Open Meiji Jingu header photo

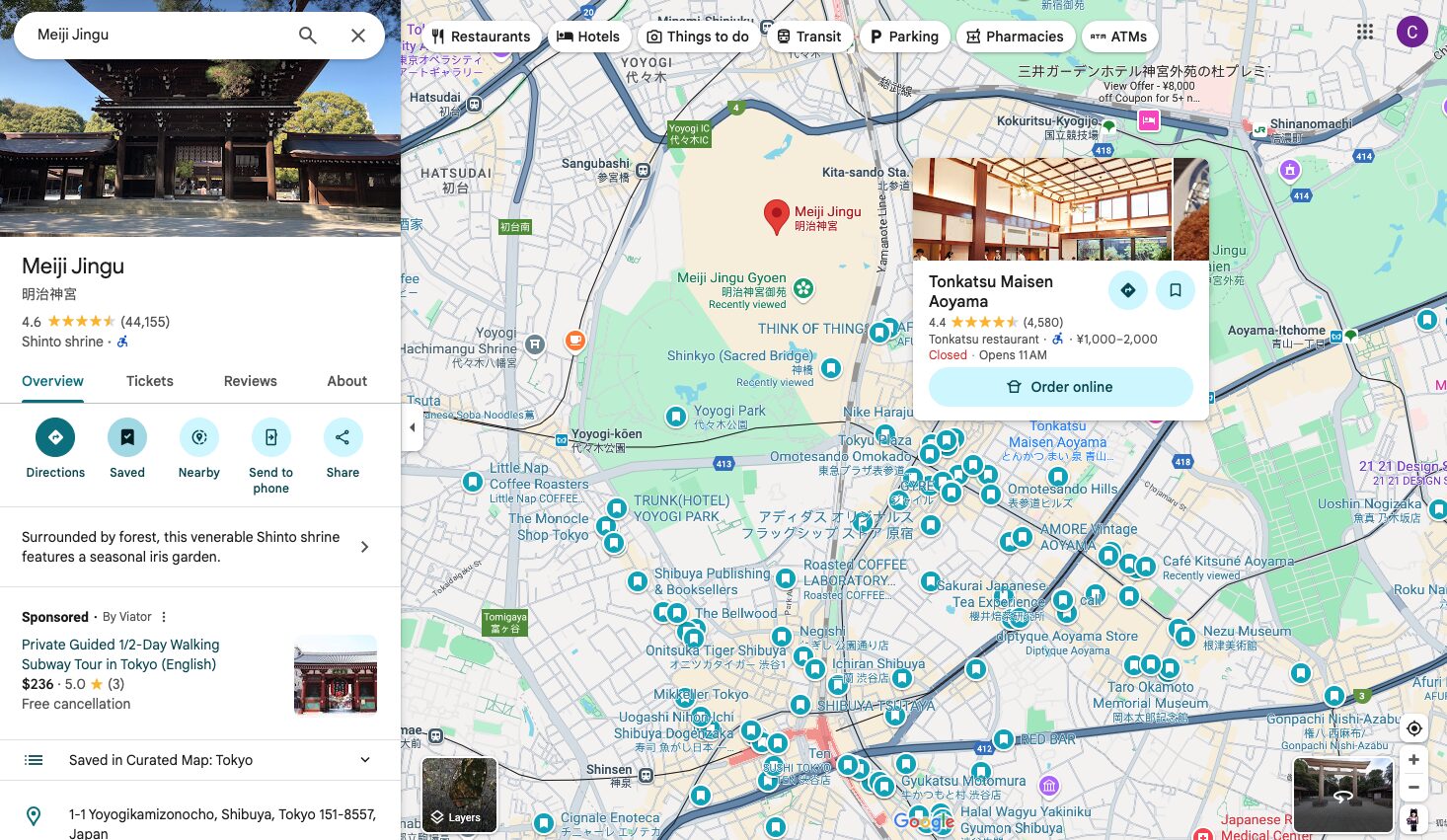[x=200, y=148]
